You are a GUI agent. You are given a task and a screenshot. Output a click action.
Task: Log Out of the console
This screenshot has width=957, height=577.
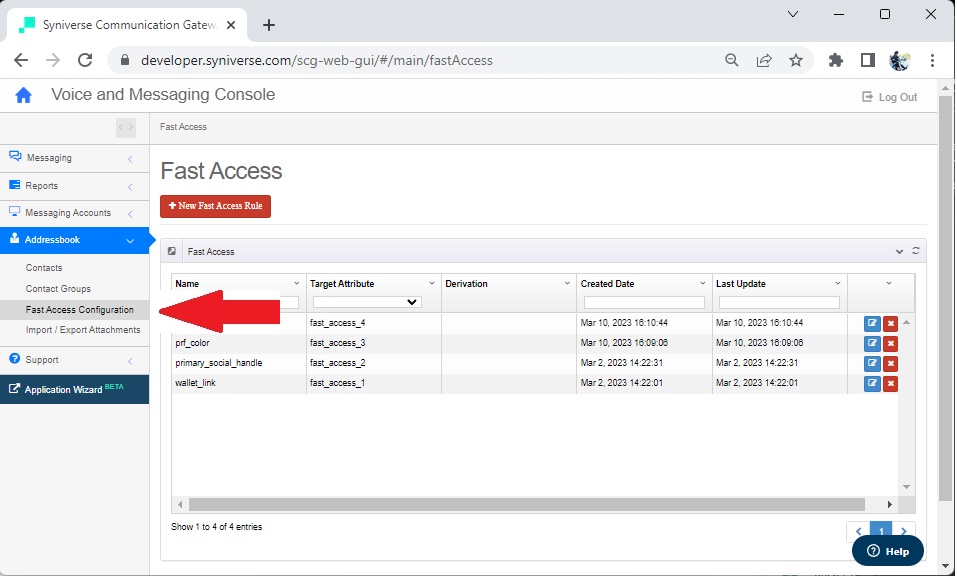tap(890, 97)
